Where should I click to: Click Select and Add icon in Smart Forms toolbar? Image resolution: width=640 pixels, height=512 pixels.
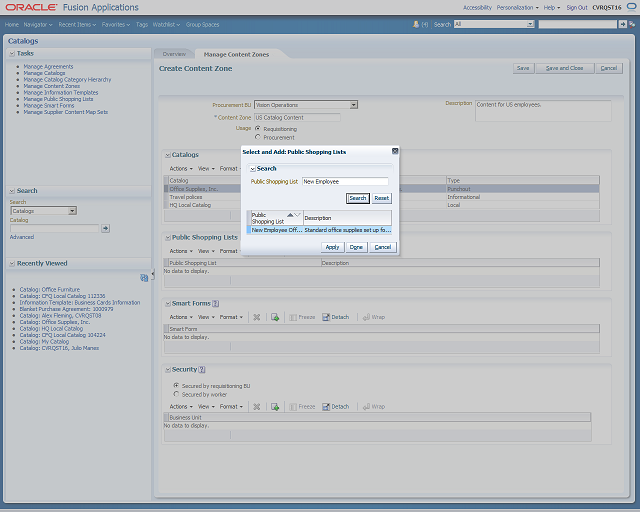click(x=275, y=317)
